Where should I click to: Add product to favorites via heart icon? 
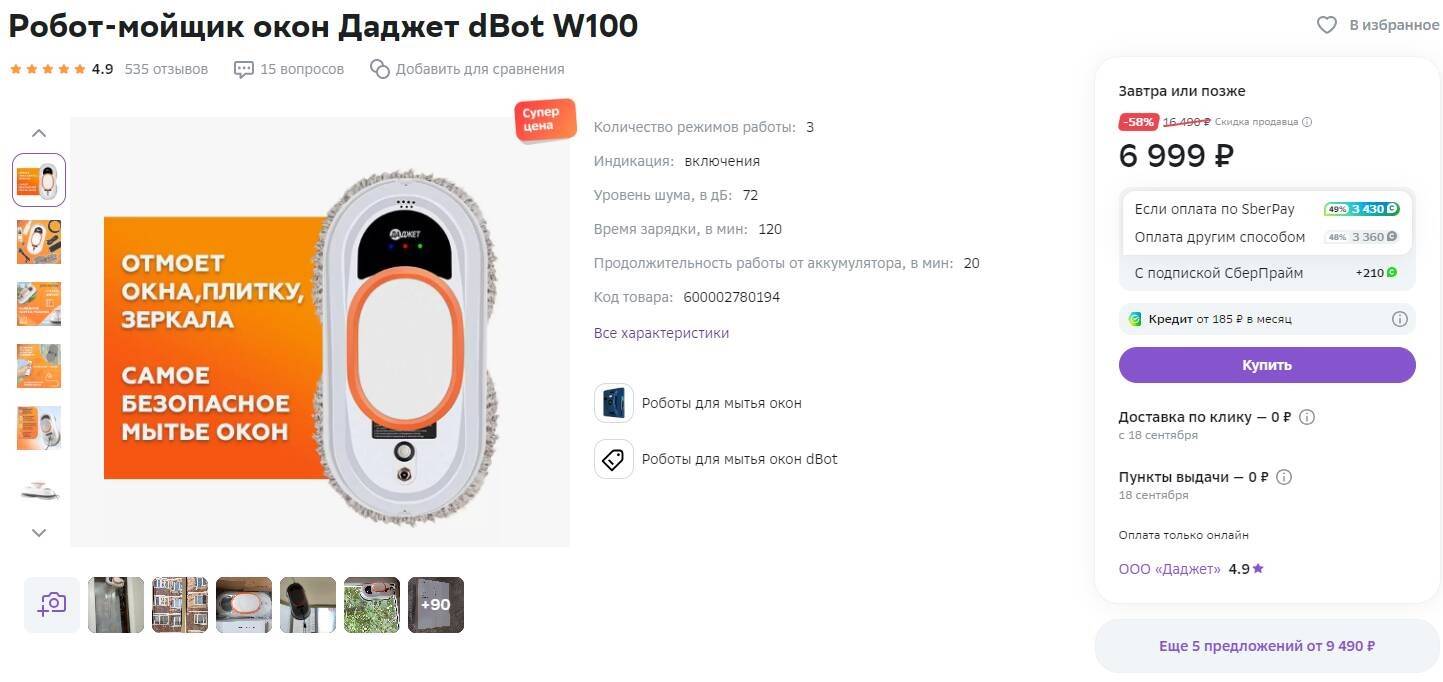(1326, 25)
